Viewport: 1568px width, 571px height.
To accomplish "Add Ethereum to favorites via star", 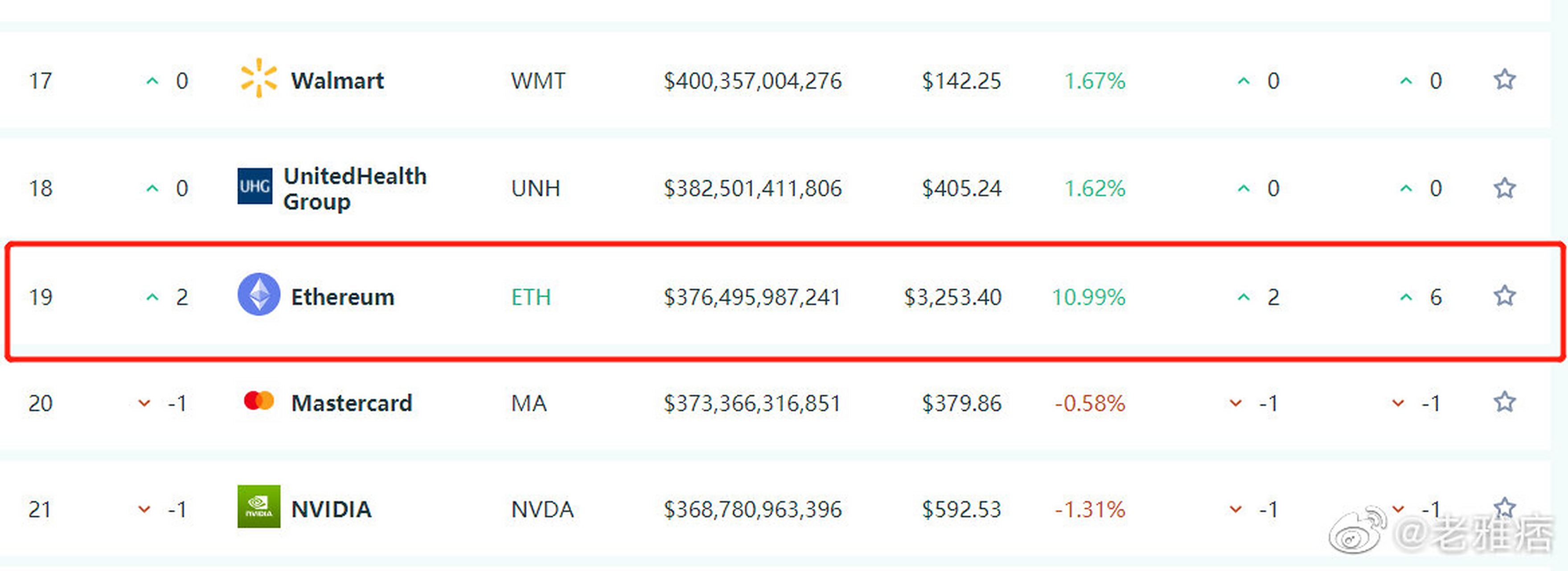I will [x=1504, y=296].
